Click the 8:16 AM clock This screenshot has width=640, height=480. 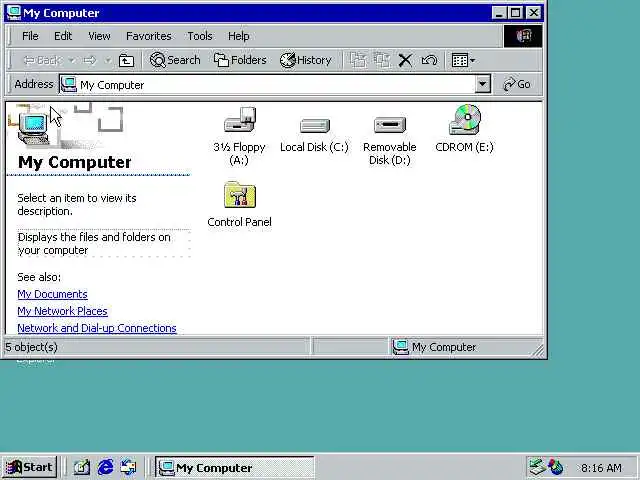point(601,468)
